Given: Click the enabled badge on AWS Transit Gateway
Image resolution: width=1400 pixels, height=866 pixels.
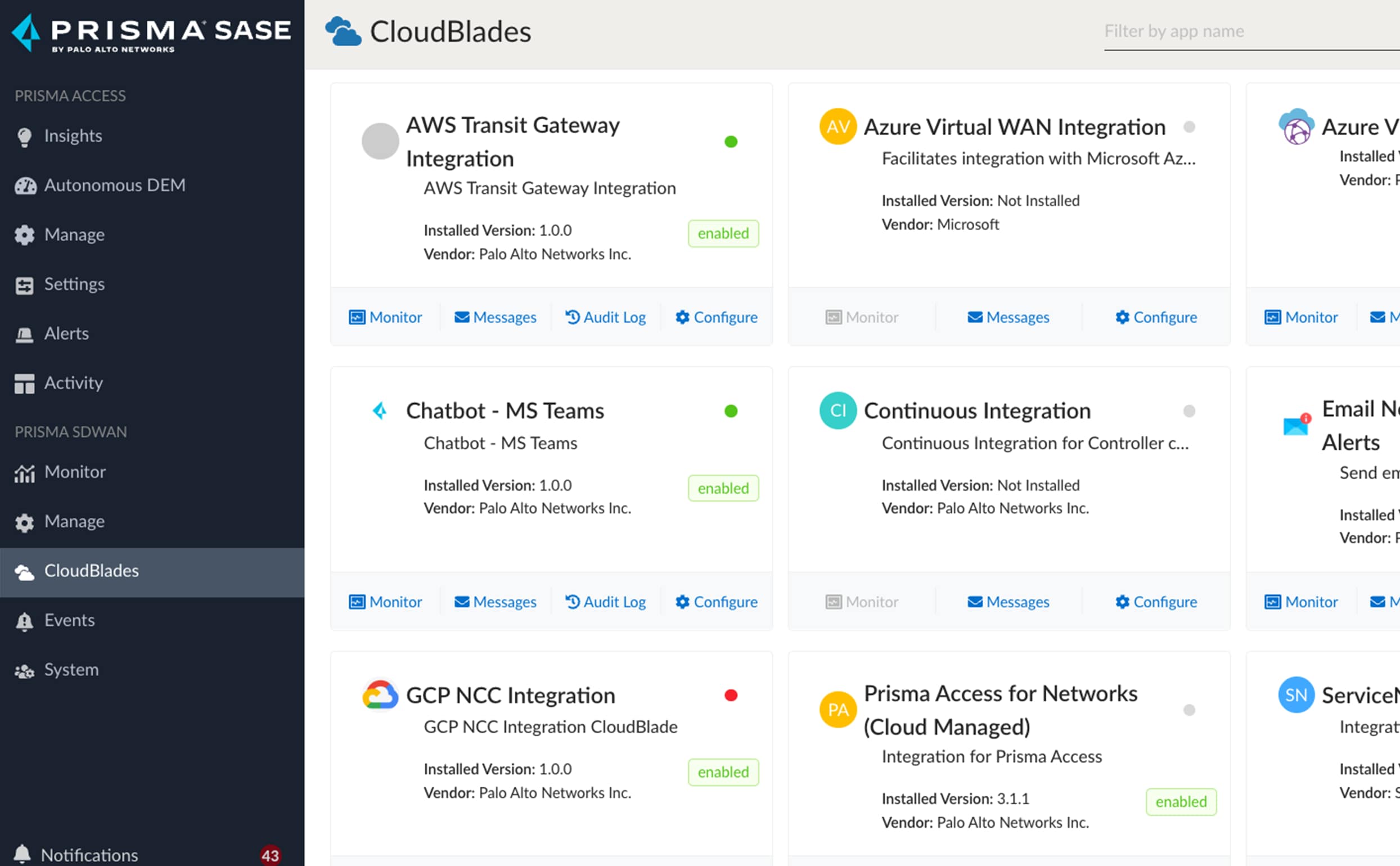Looking at the screenshot, I should pyautogui.click(x=723, y=233).
